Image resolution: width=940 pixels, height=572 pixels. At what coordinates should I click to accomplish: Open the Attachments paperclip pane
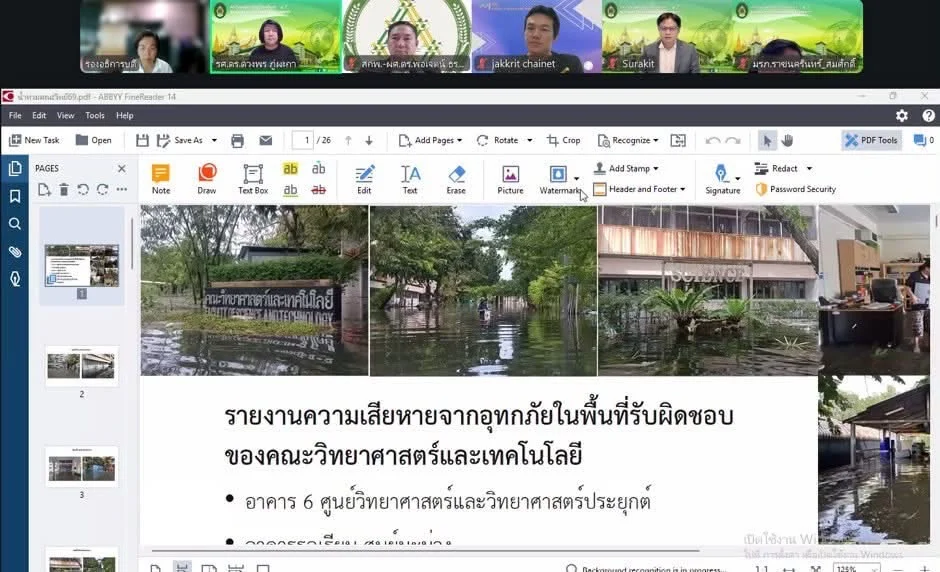pyautogui.click(x=15, y=252)
